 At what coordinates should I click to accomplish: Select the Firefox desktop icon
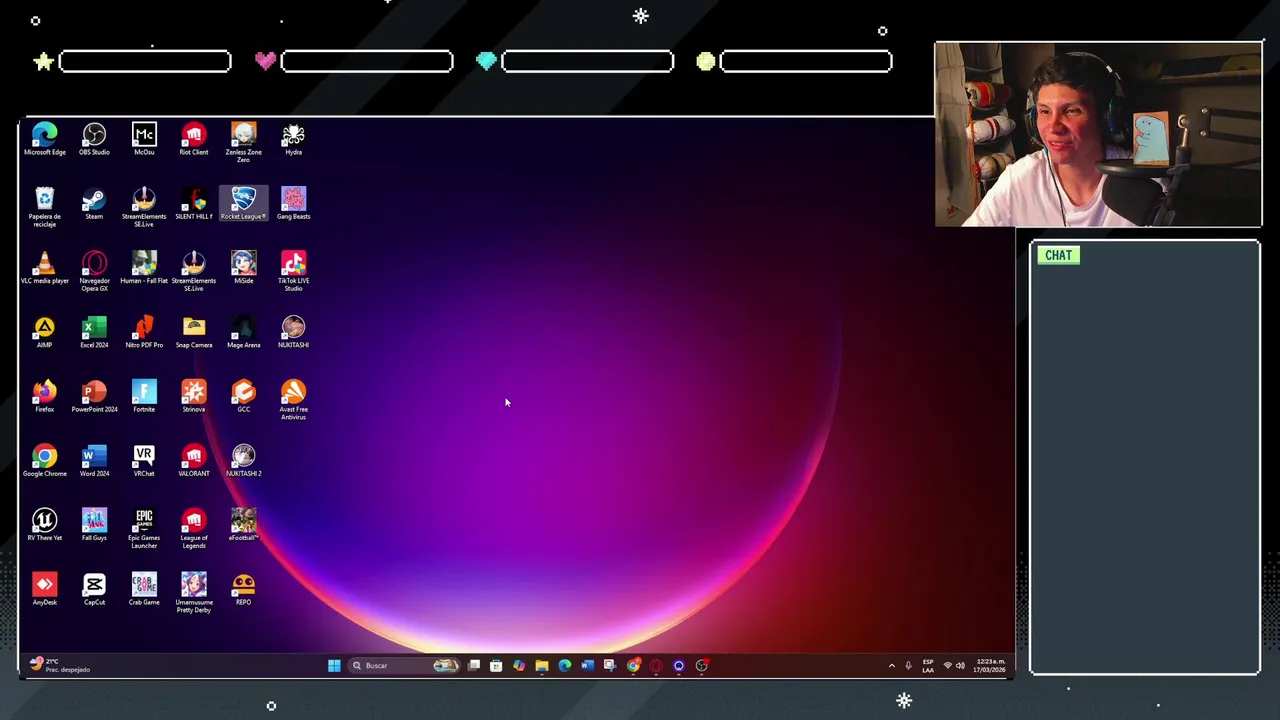(x=44, y=396)
